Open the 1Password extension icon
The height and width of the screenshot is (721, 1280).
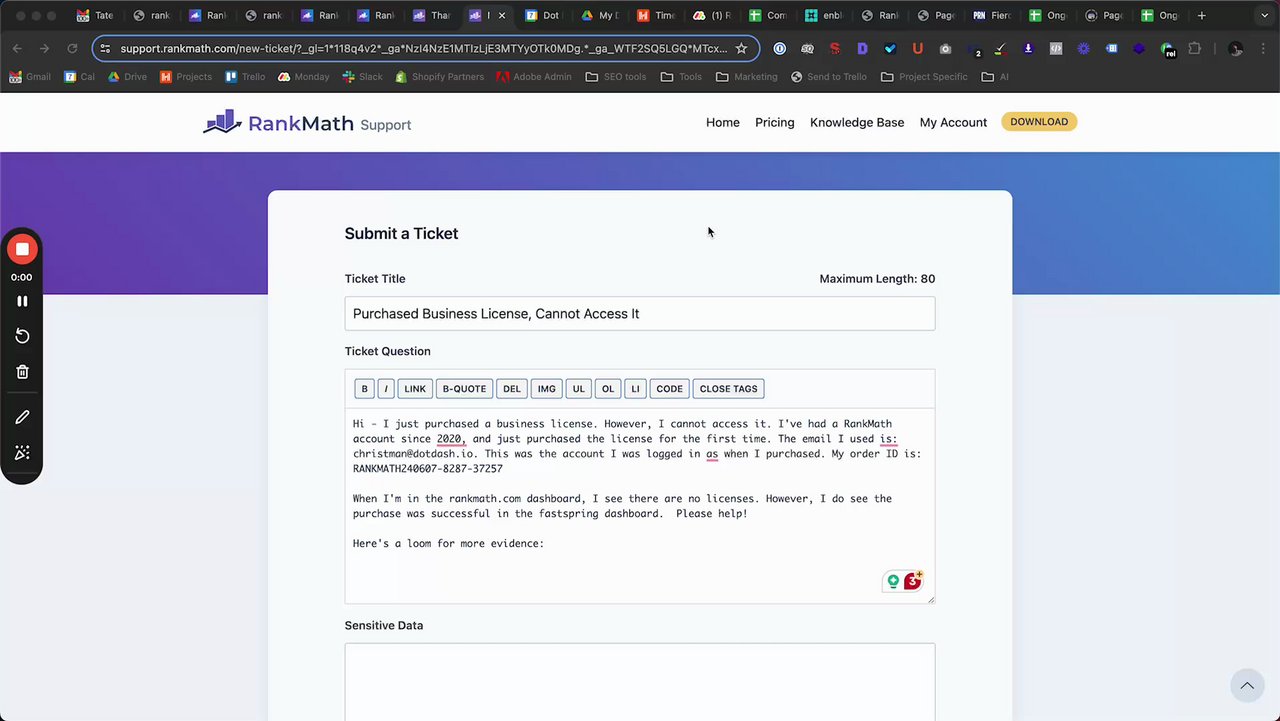(x=780, y=48)
